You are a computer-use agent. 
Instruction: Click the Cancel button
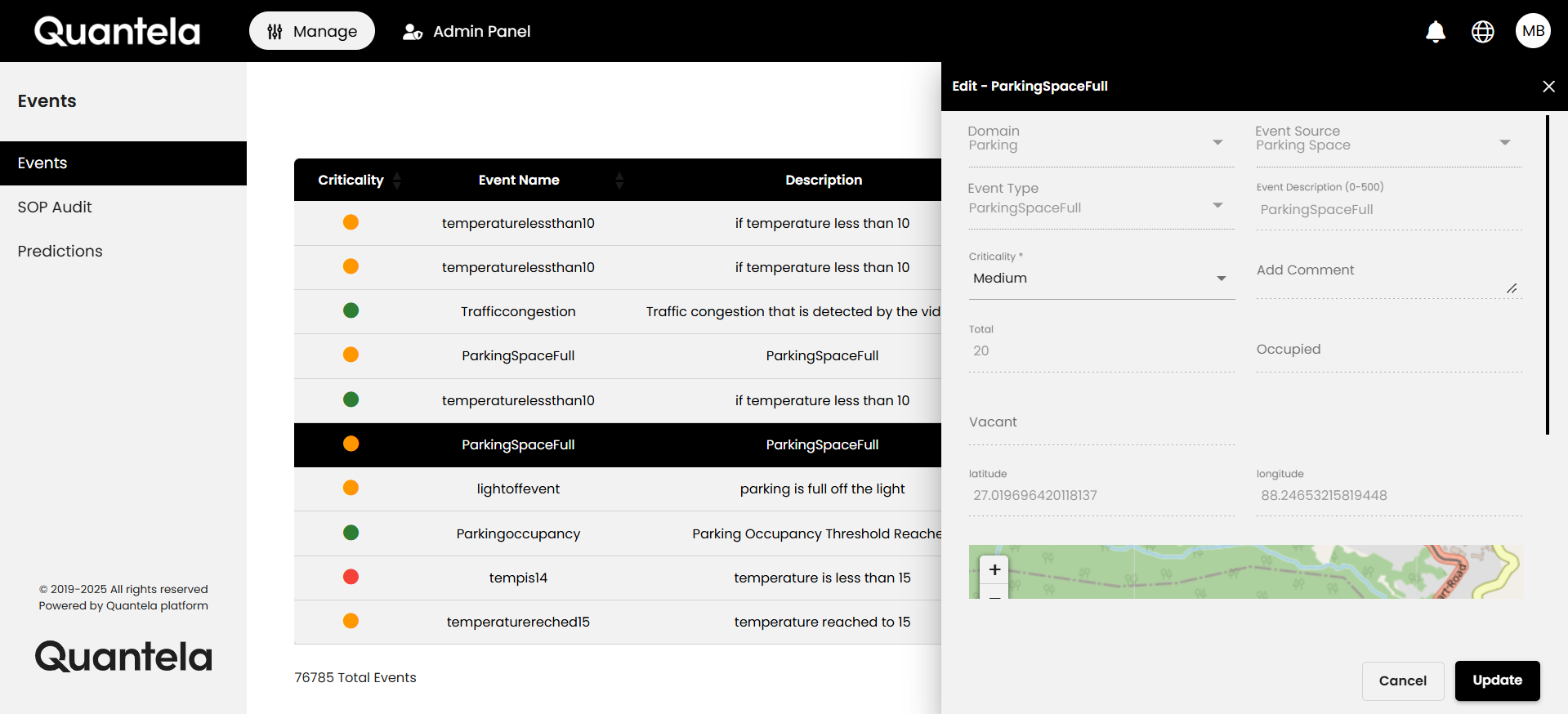pyautogui.click(x=1402, y=681)
